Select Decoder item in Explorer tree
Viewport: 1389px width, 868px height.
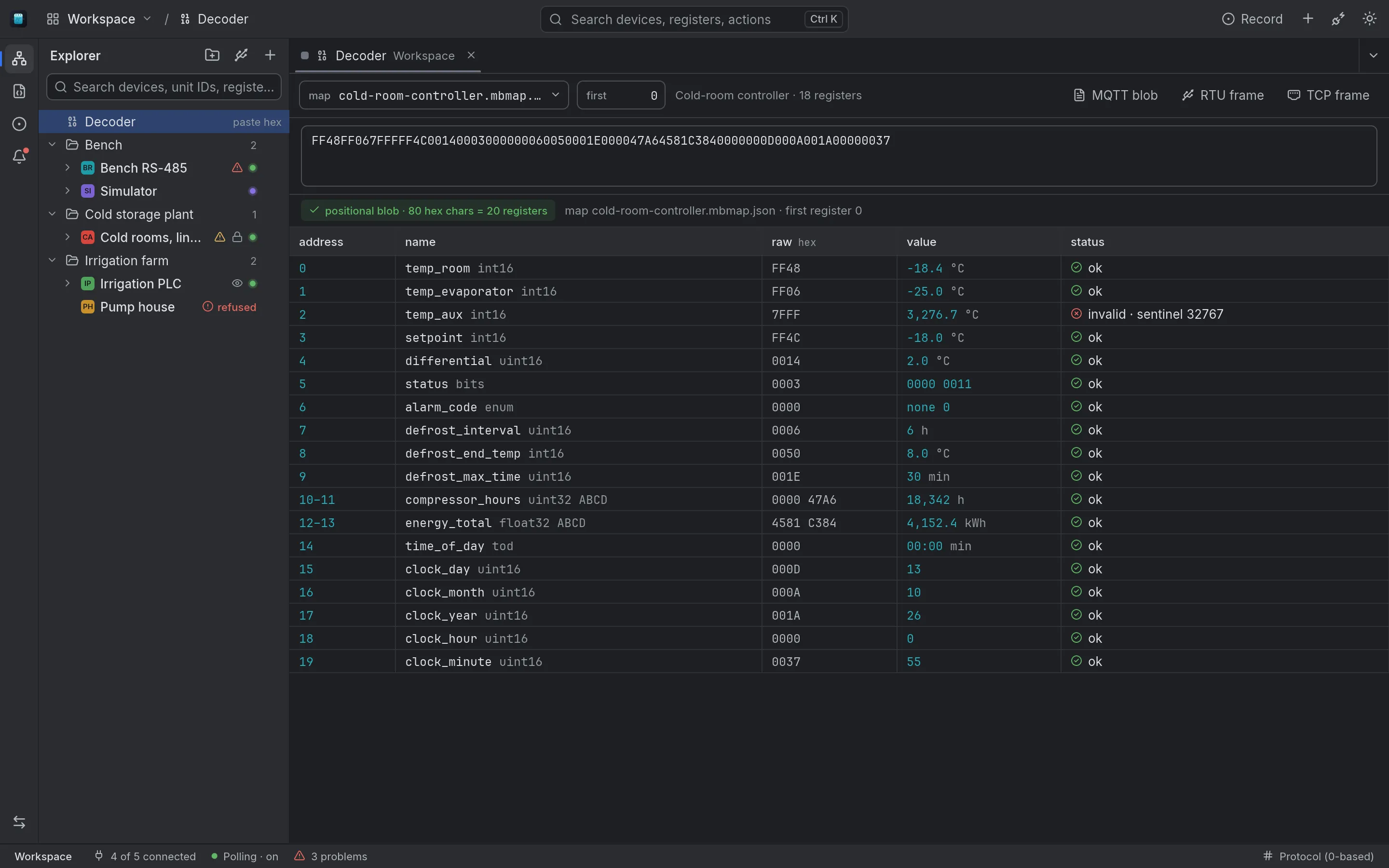pyautogui.click(x=163, y=122)
